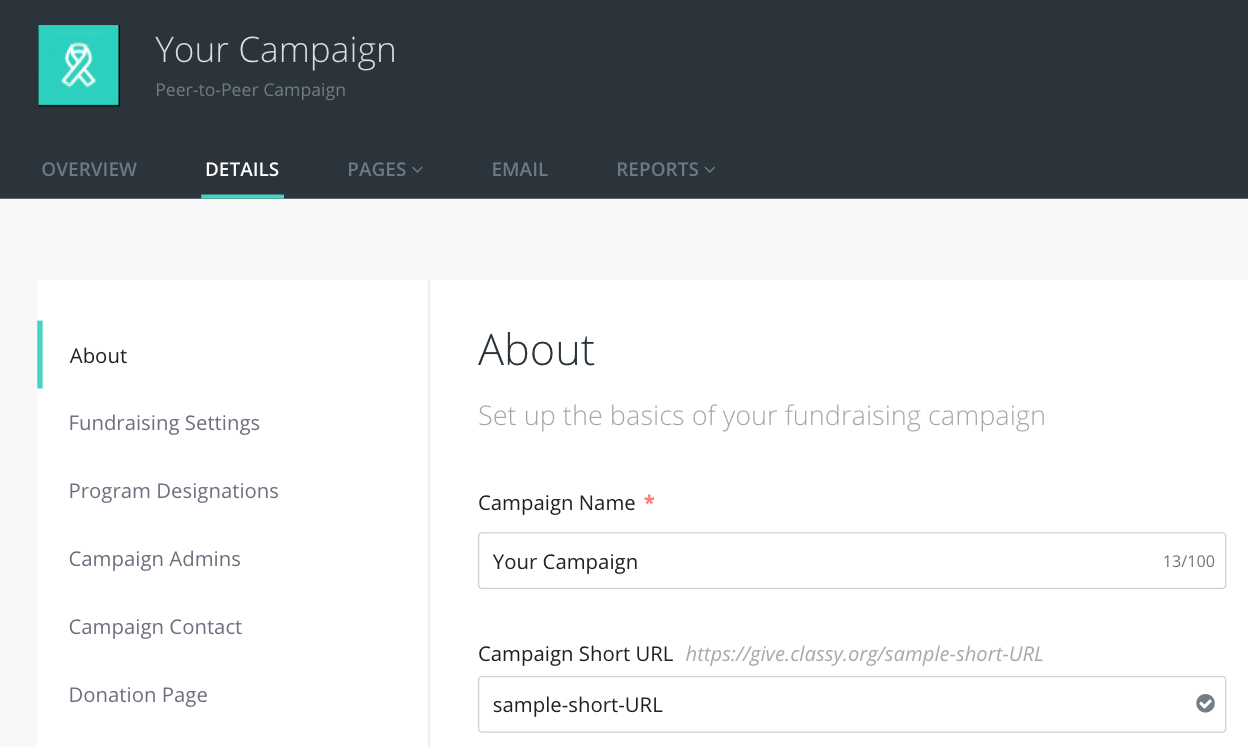The image size is (1248, 747).
Task: Click the teal ribbon campaign logo
Action: point(78,65)
